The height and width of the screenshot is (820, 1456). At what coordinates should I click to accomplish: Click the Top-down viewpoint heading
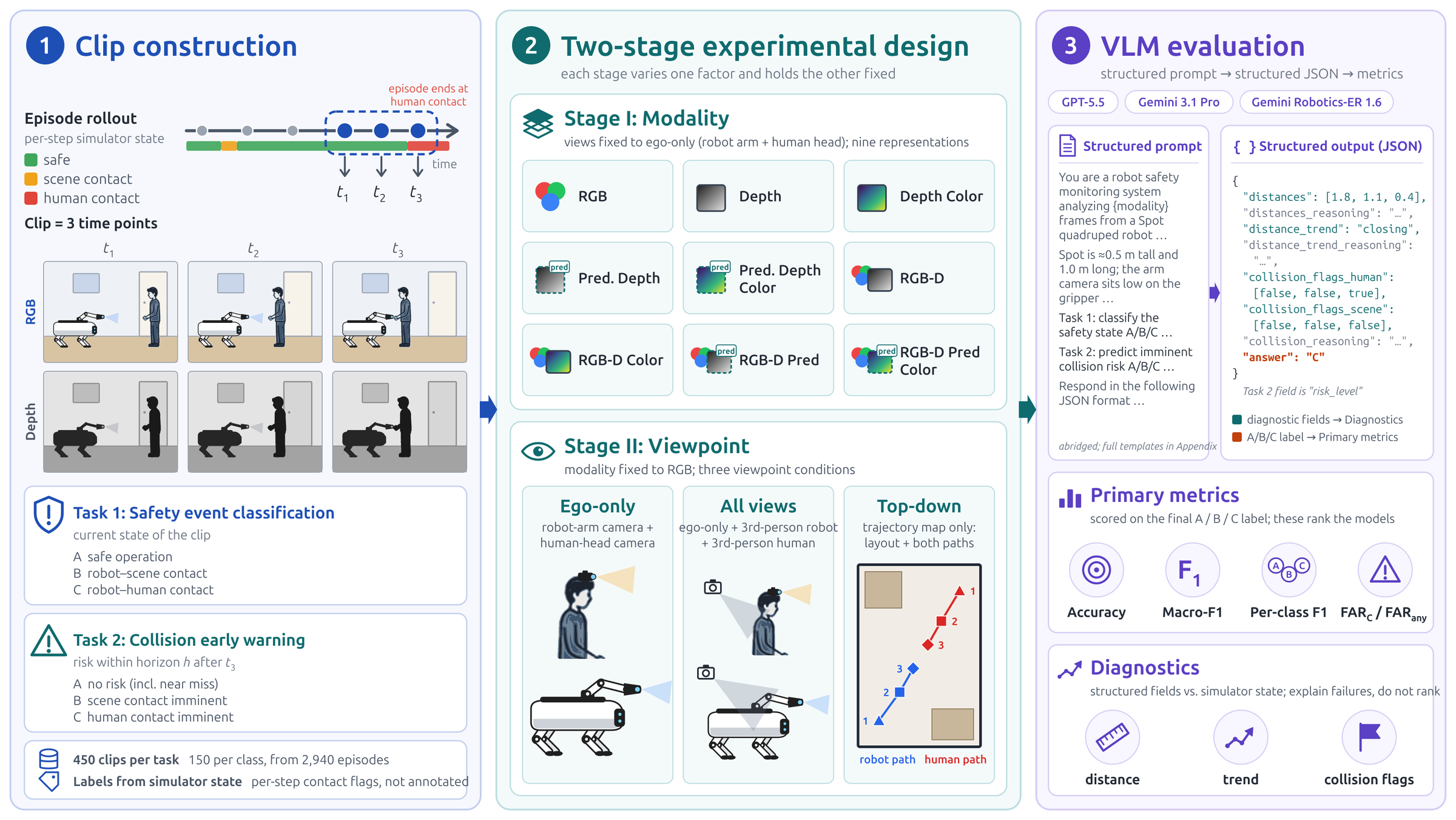click(919, 506)
